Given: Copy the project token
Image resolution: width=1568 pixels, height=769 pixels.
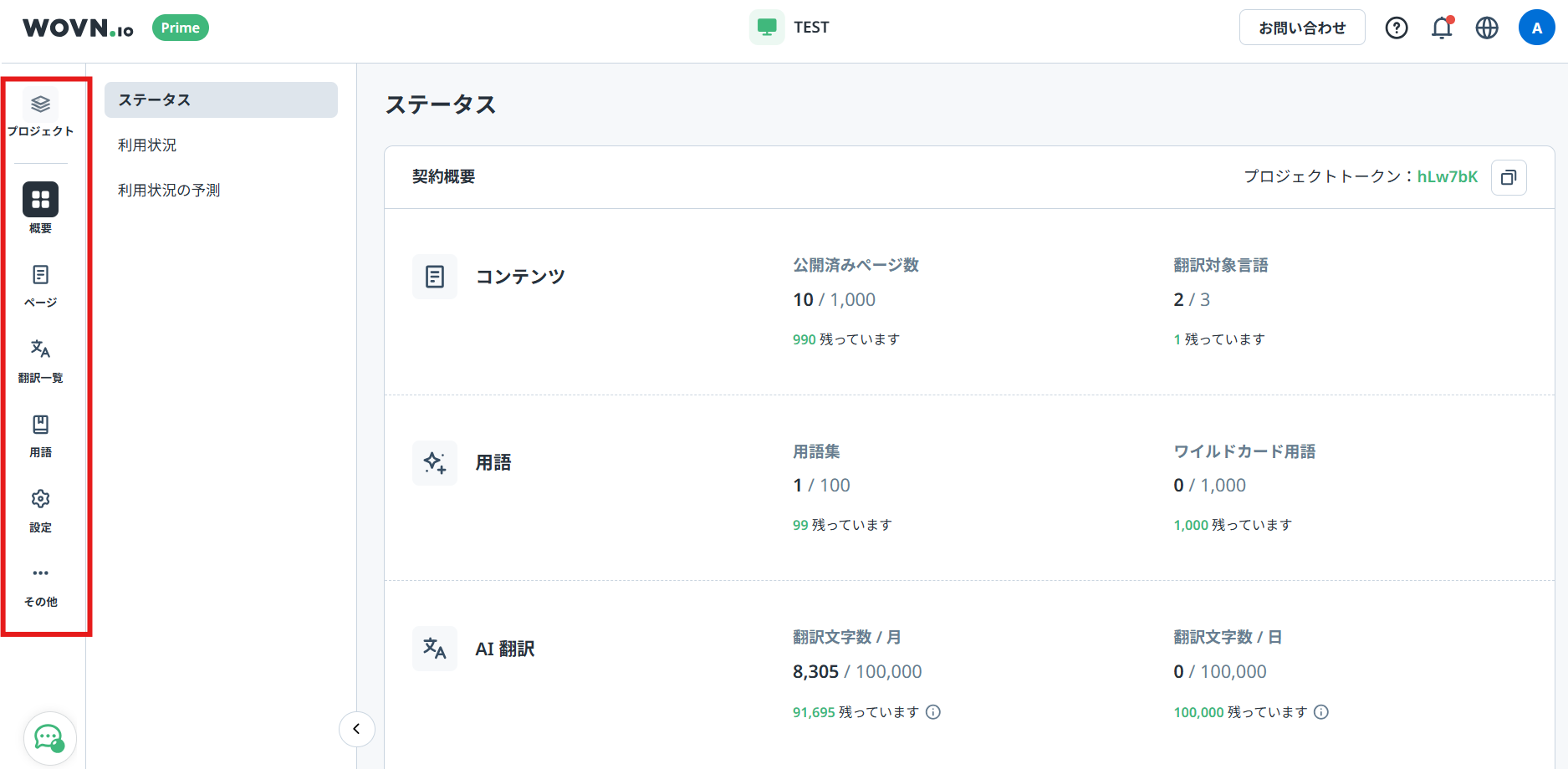Looking at the screenshot, I should (x=1509, y=177).
